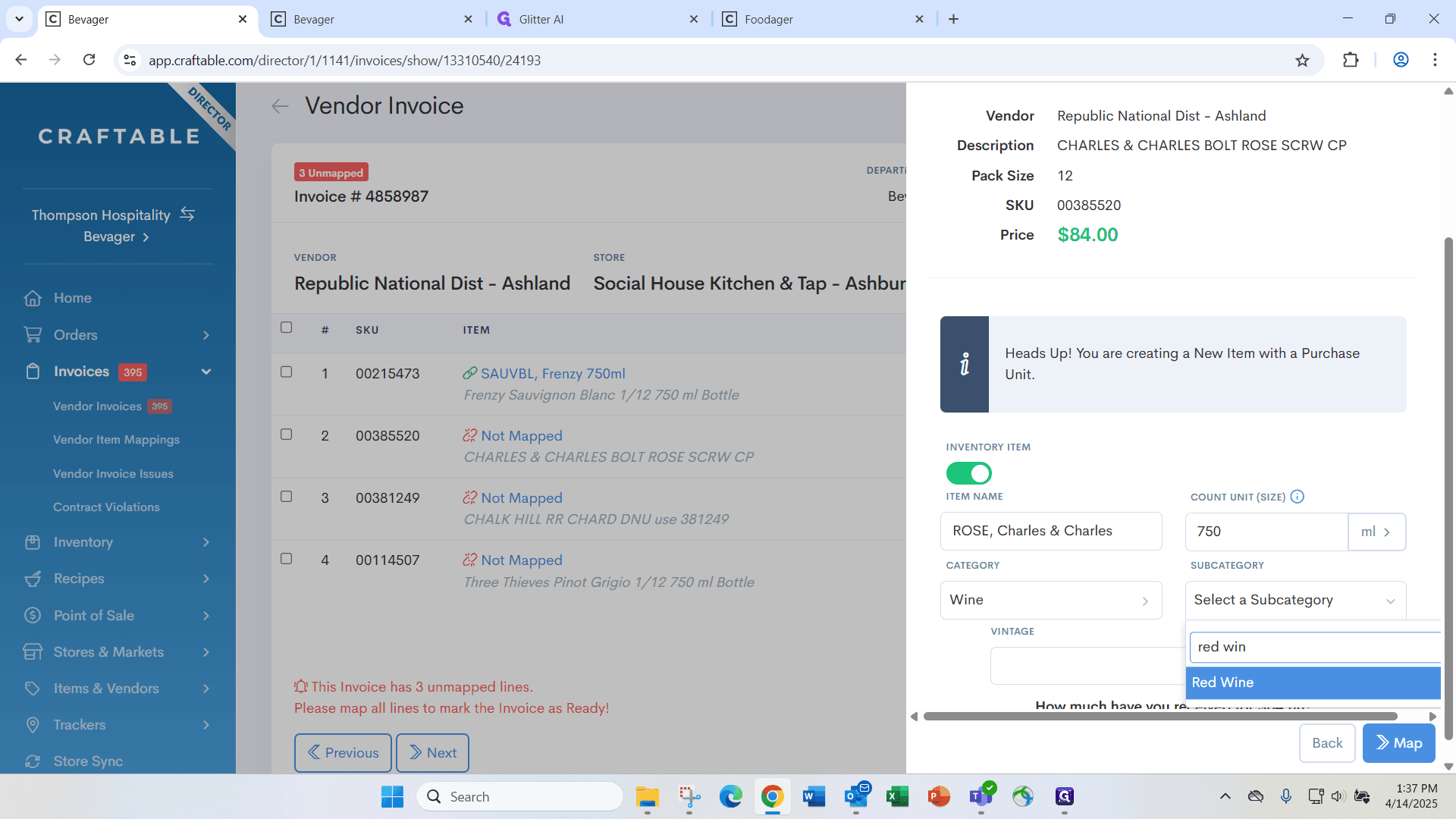Switch to the Glitter AI tab

coord(599,19)
